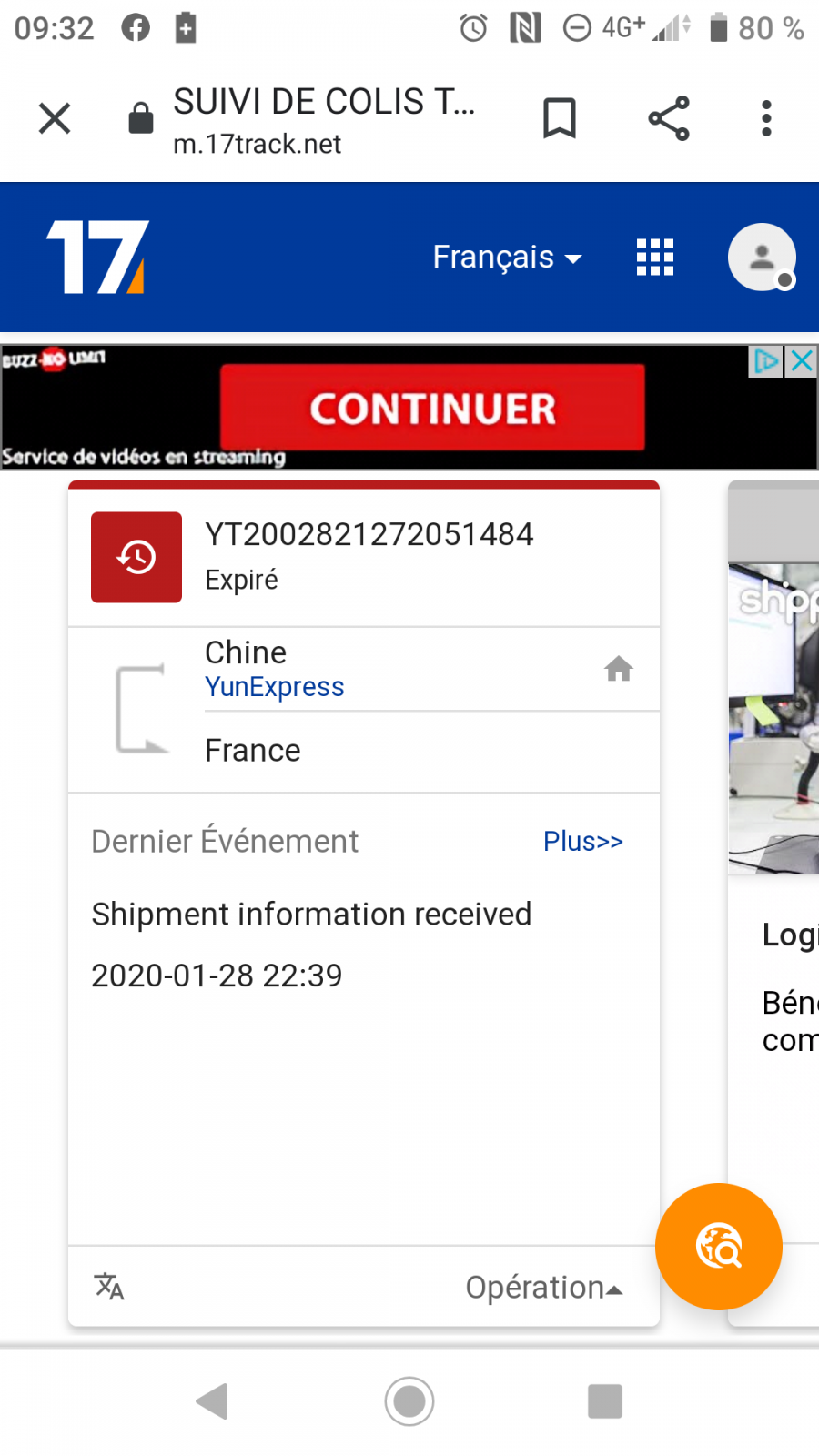This screenshot has height=1456, width=819.
Task: Open the YunExpress carrier link
Action: click(x=275, y=687)
